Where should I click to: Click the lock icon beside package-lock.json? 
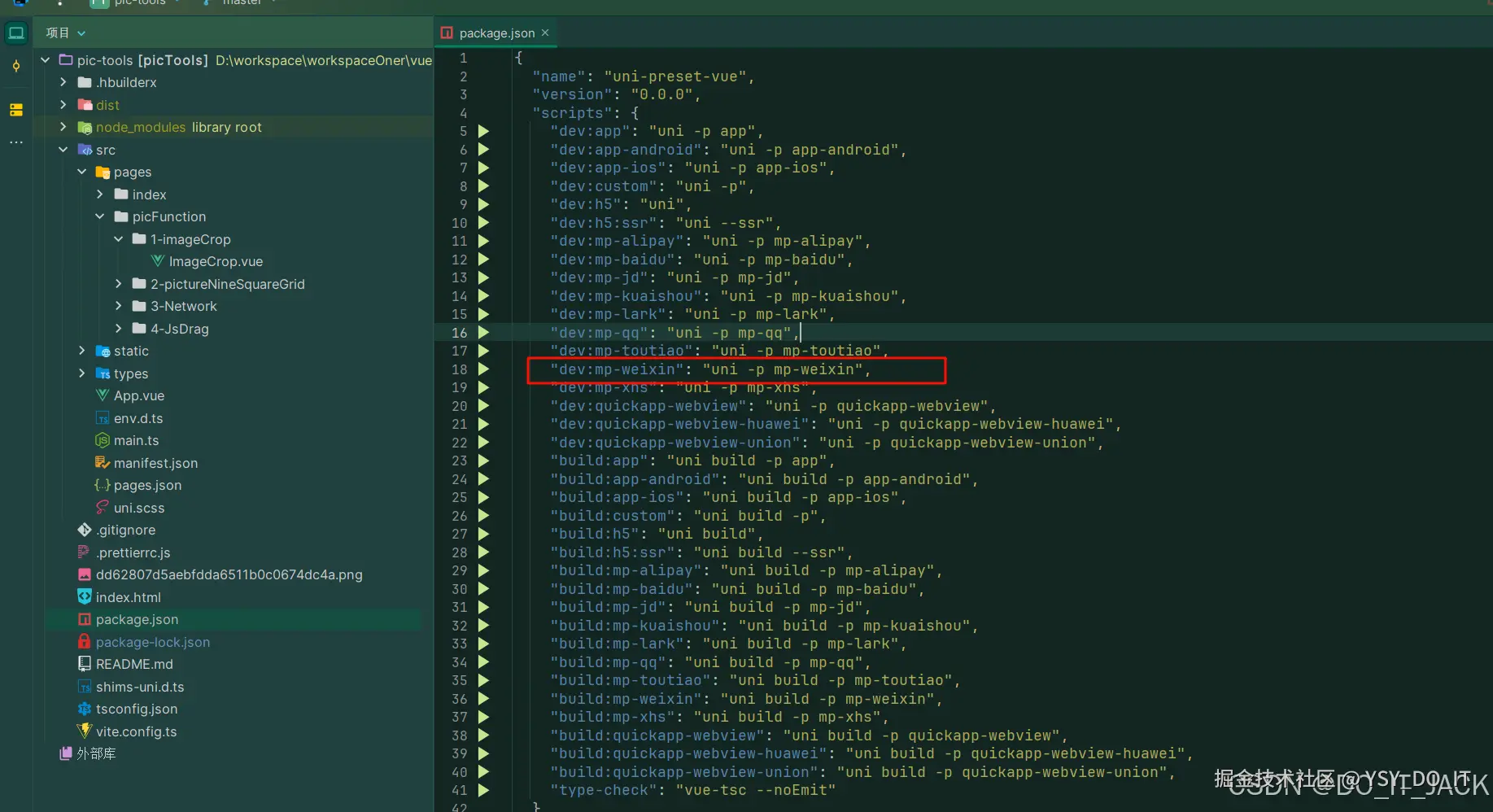click(x=85, y=642)
